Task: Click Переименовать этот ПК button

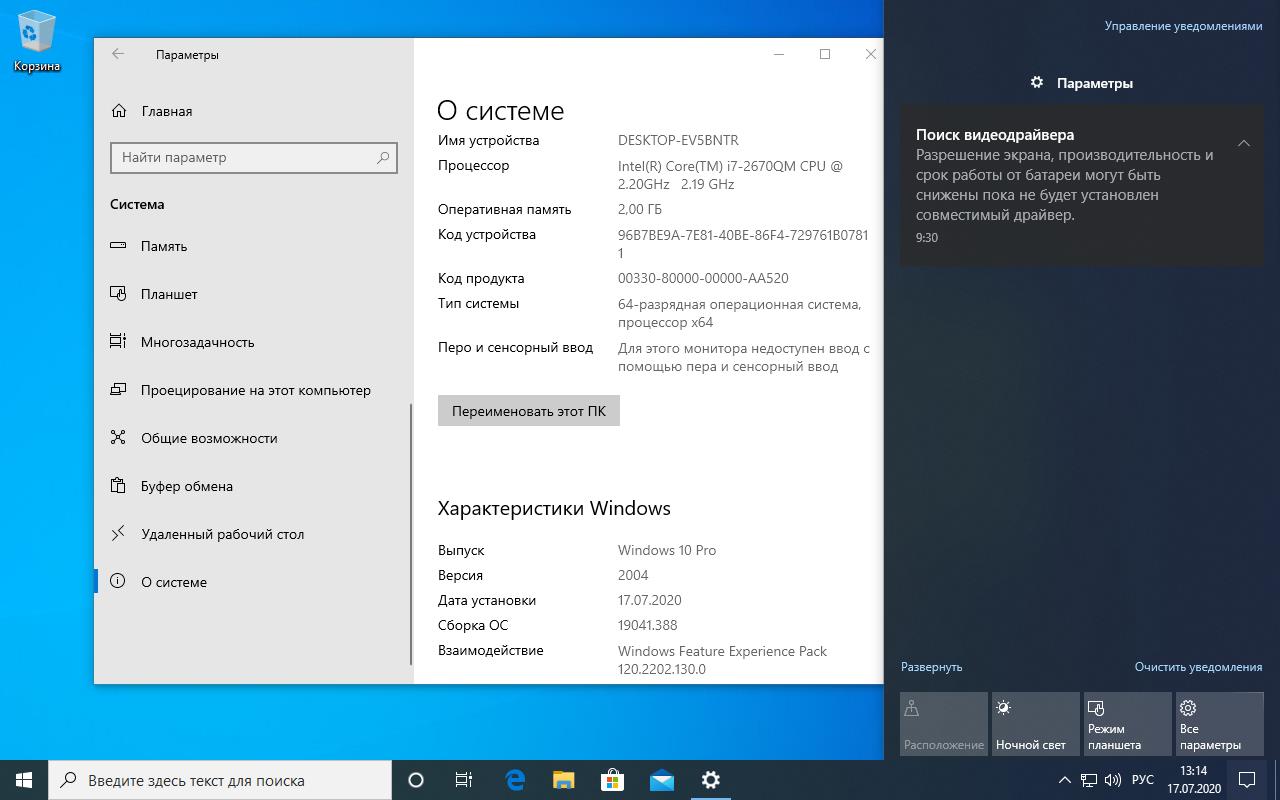Action: coord(528,410)
